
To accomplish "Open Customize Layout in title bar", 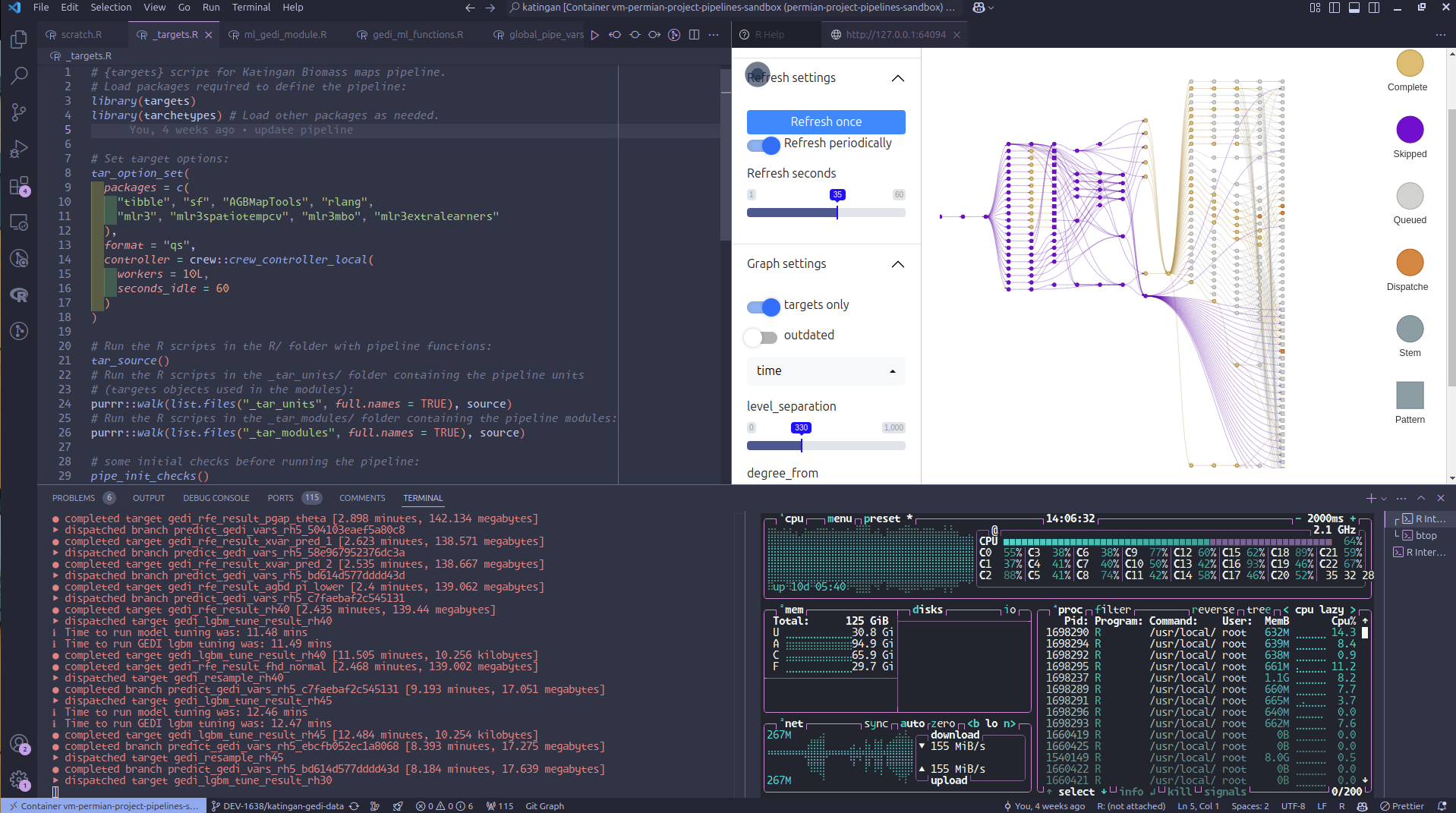I will pos(1316,8).
